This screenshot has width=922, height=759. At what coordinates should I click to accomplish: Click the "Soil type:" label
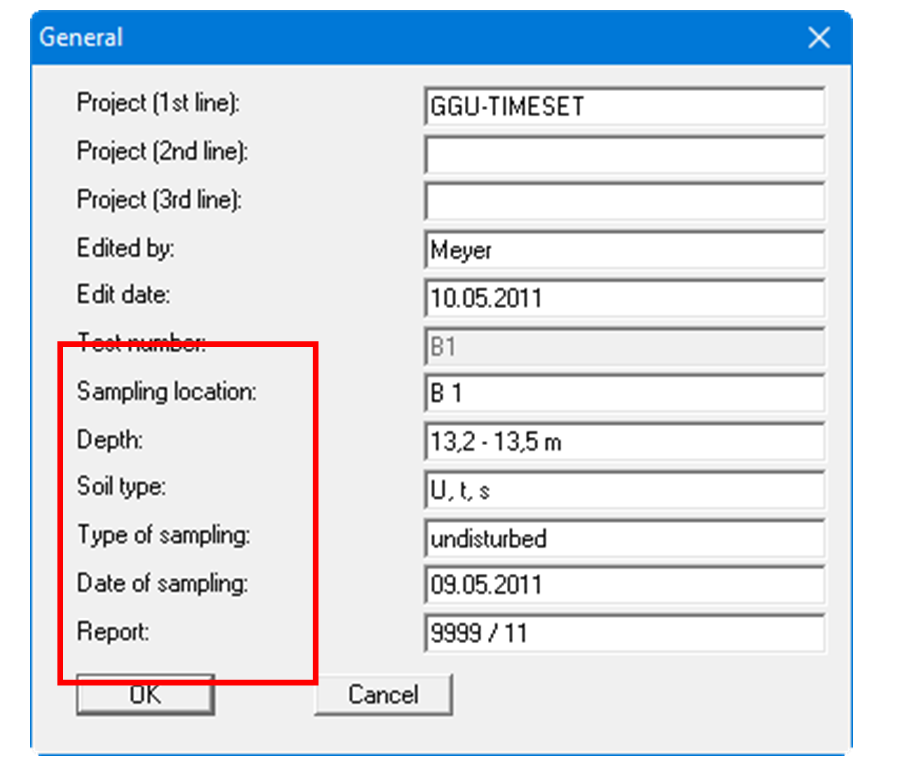click(121, 487)
